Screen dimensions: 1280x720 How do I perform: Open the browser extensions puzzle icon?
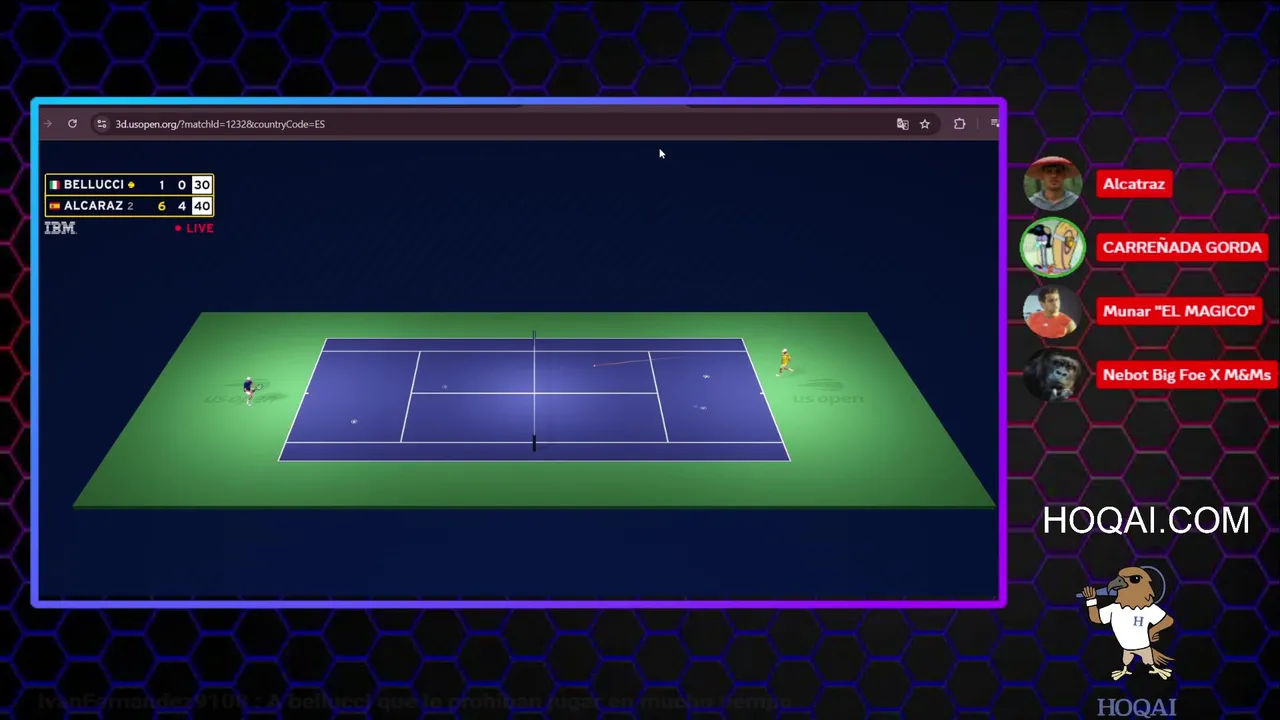click(960, 124)
